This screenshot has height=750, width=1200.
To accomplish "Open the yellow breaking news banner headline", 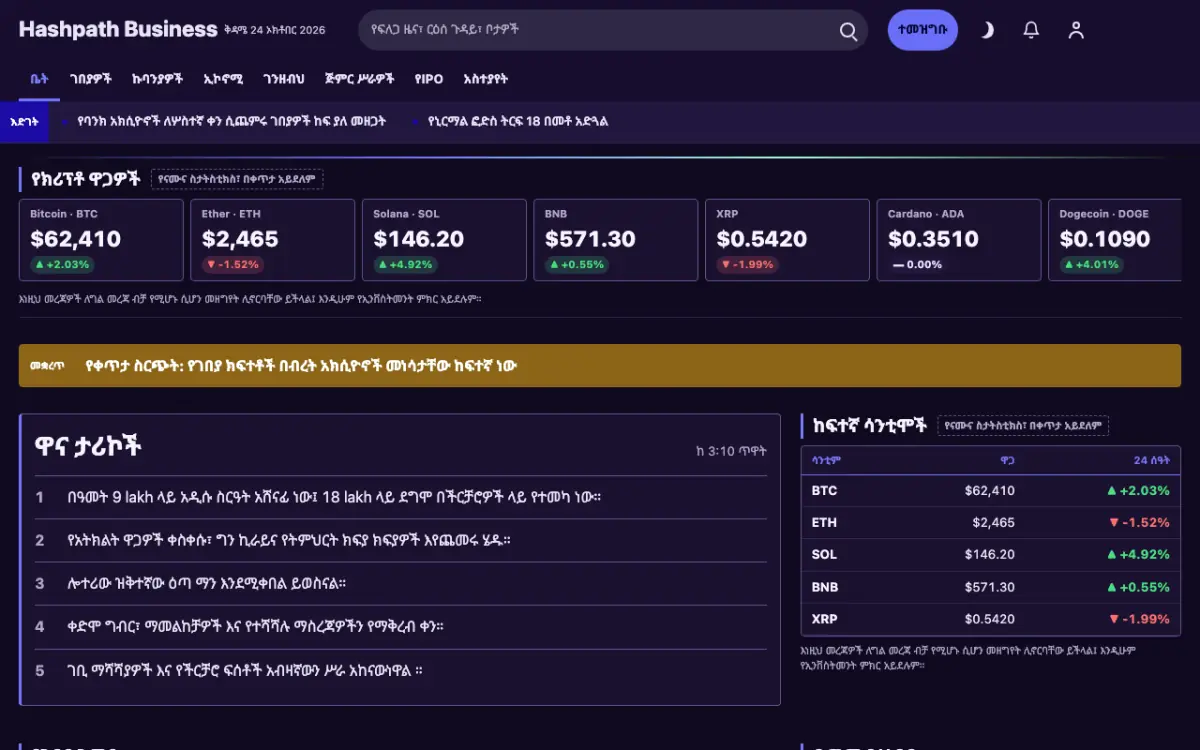I will coord(301,366).
